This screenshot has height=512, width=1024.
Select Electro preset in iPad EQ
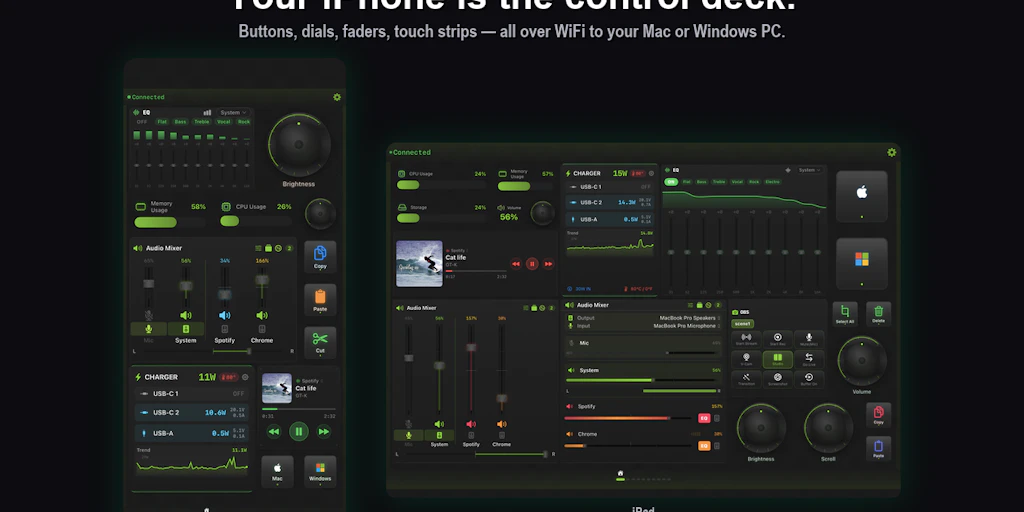point(772,182)
